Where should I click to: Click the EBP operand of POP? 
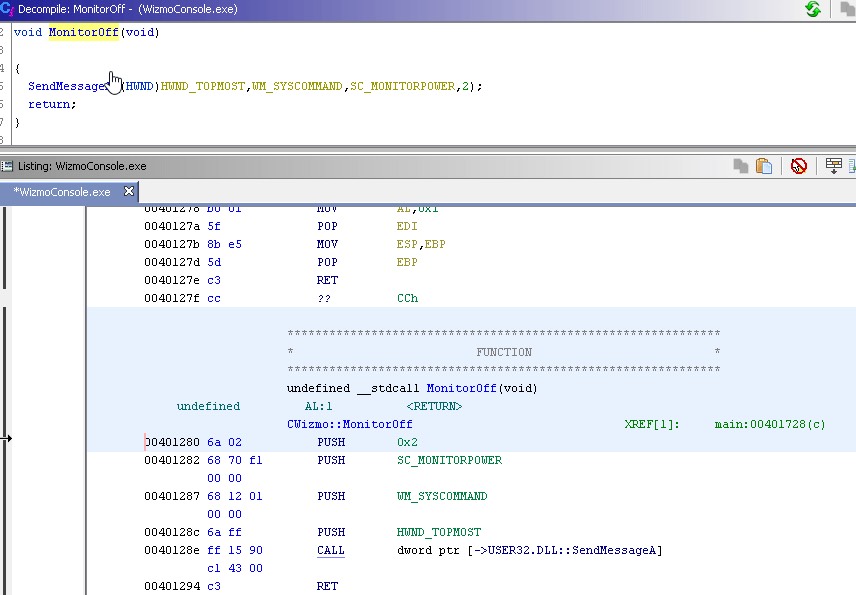[407, 262]
